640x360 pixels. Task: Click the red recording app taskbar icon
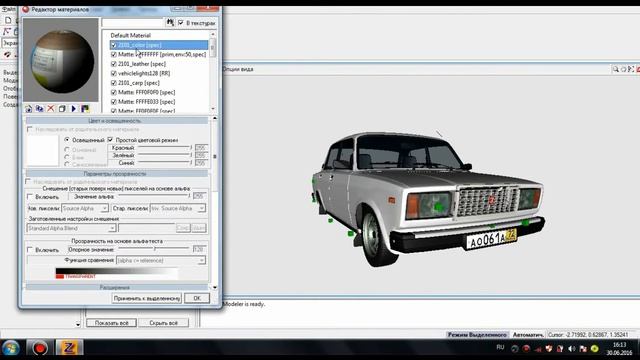click(x=40, y=348)
